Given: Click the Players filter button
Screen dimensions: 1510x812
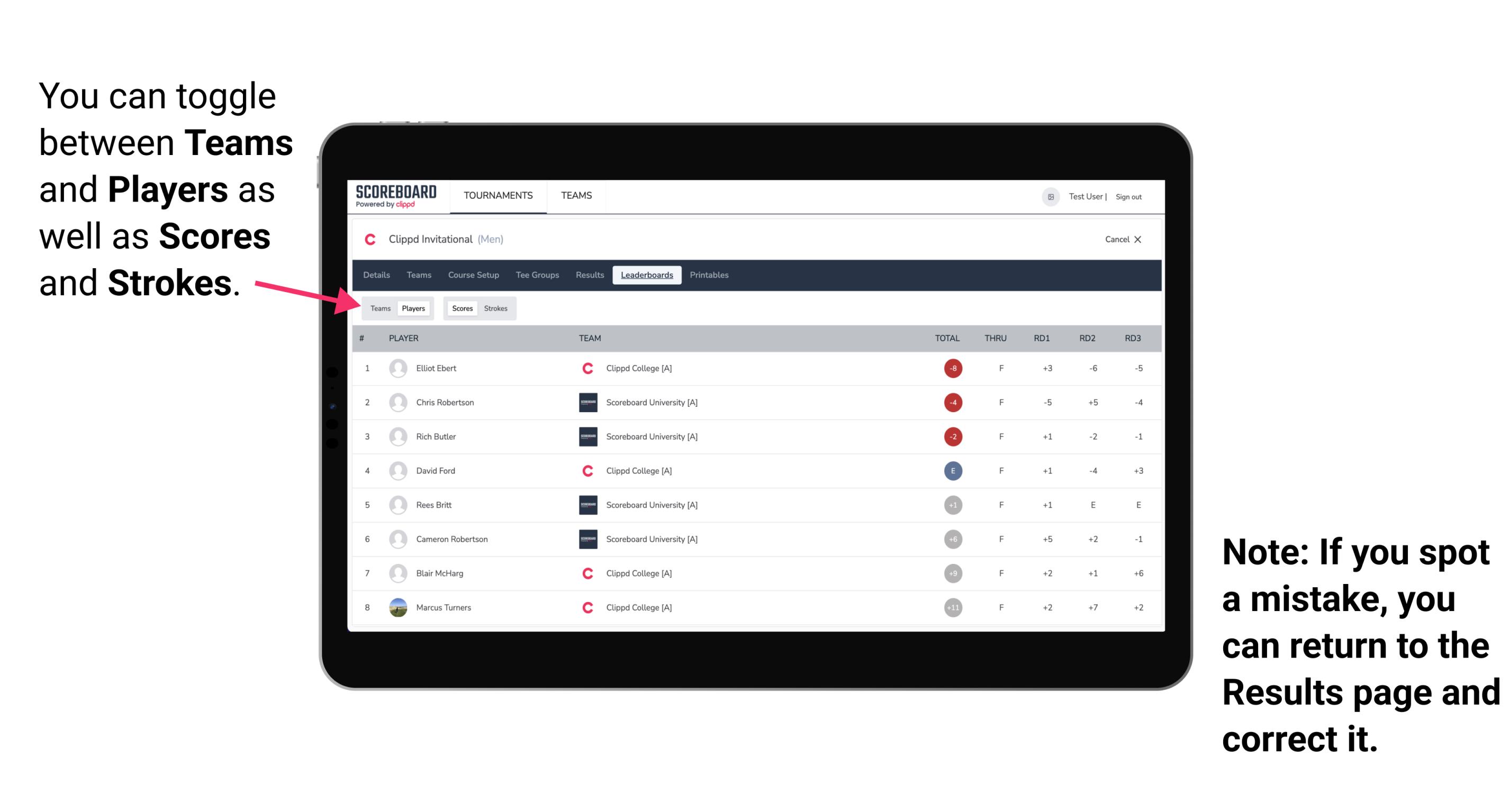Looking at the screenshot, I should [x=412, y=308].
